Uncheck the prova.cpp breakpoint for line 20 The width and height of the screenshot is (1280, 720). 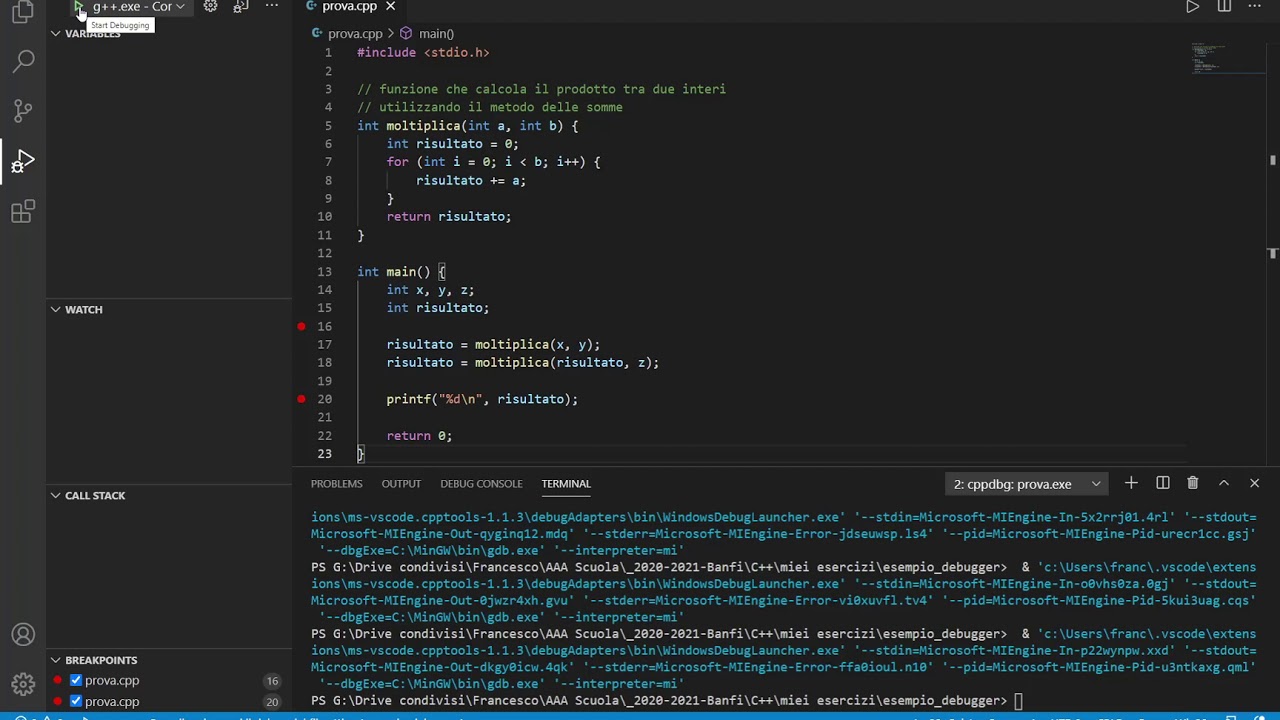76,701
